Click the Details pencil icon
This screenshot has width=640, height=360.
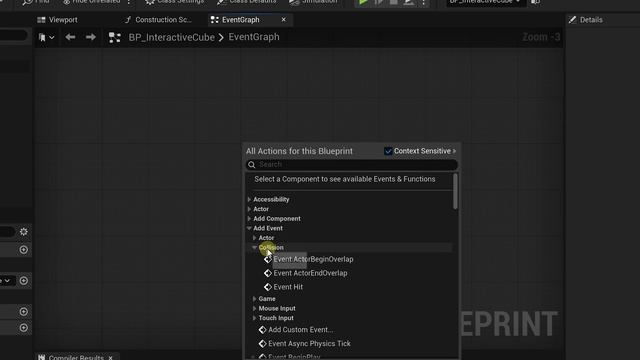click(x=573, y=20)
